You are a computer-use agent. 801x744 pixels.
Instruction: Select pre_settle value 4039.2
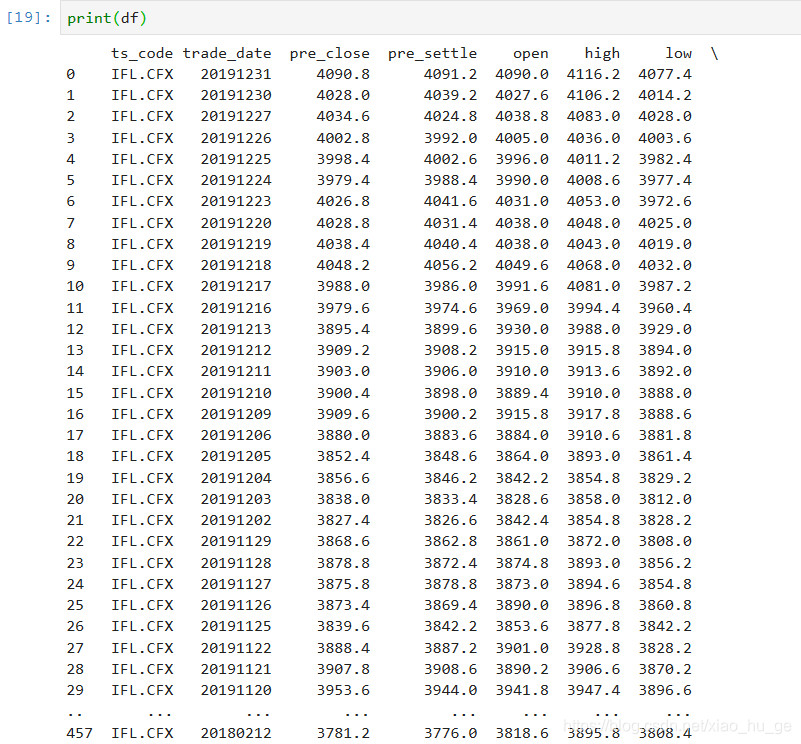(450, 96)
